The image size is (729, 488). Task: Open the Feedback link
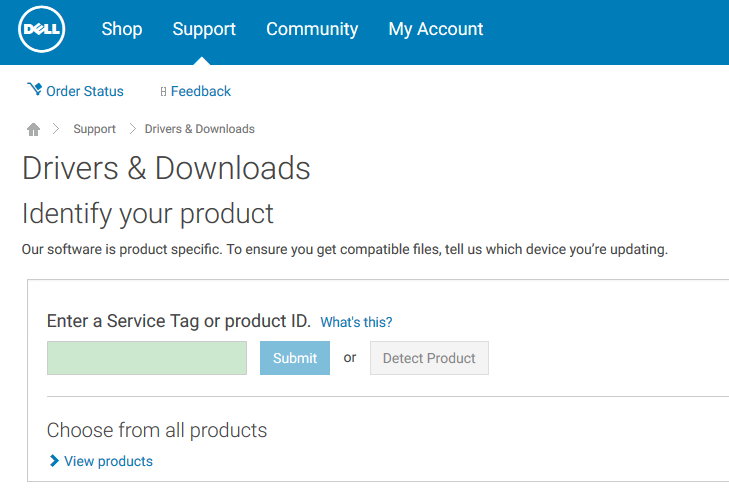click(x=201, y=91)
